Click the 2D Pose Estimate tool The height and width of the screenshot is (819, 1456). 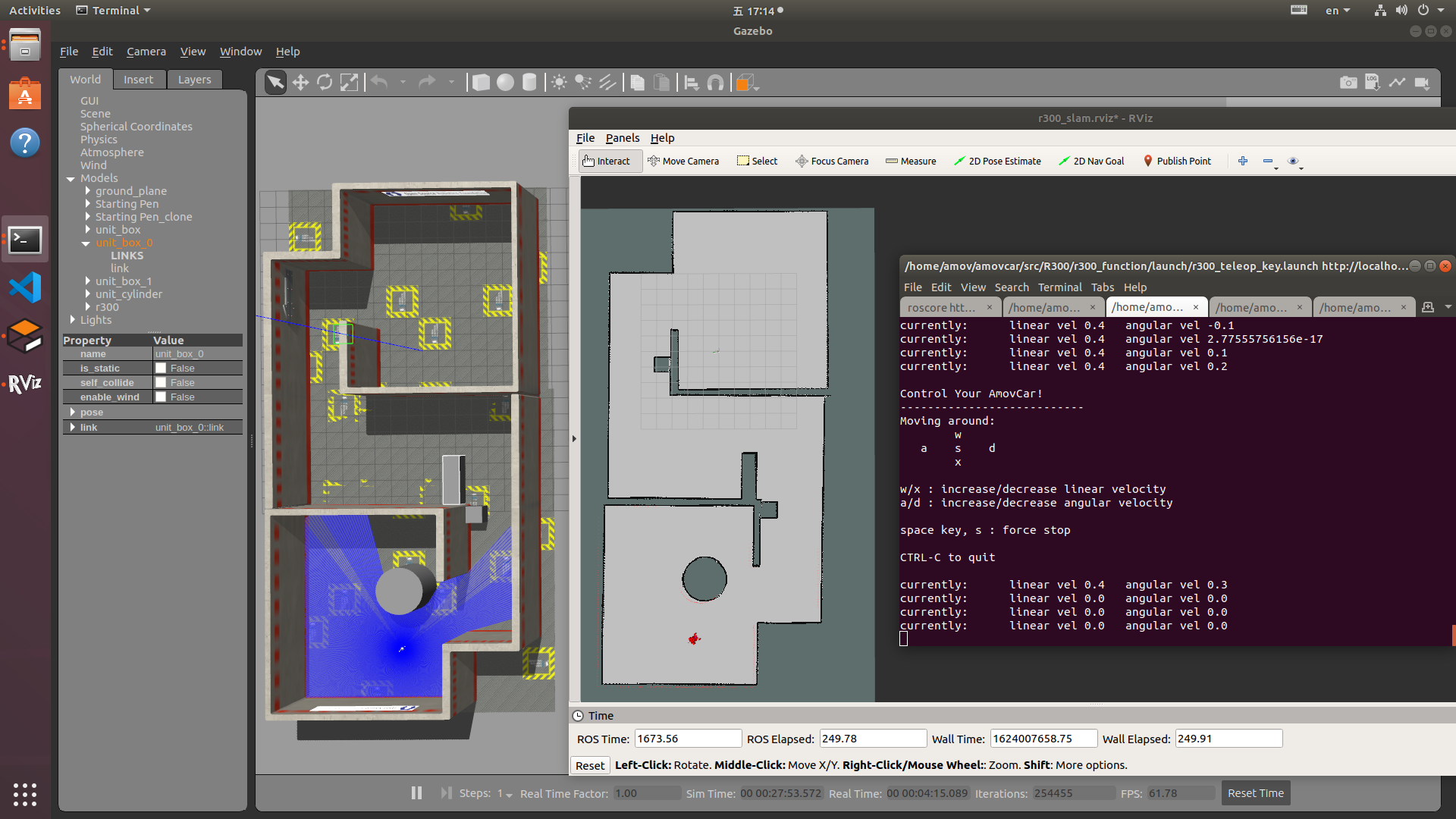click(997, 160)
